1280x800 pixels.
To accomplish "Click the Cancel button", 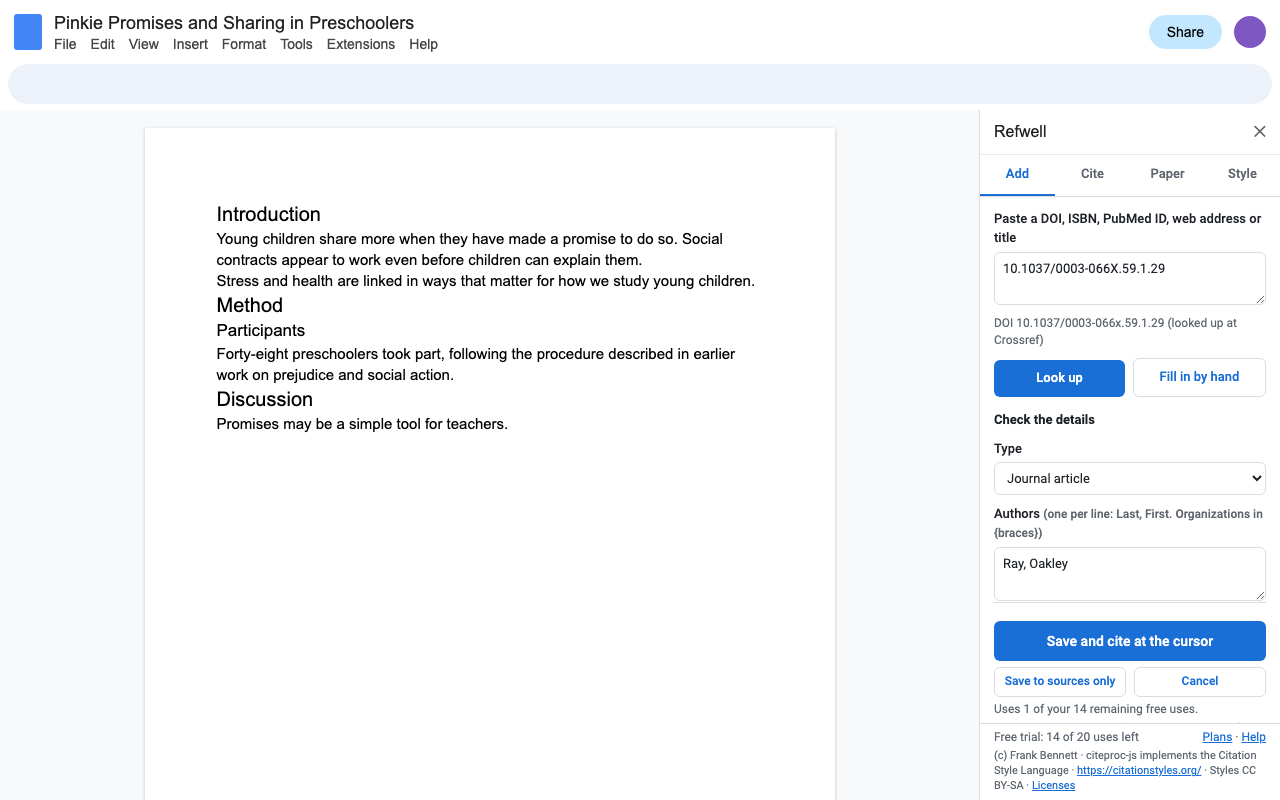I will coord(1200,681).
